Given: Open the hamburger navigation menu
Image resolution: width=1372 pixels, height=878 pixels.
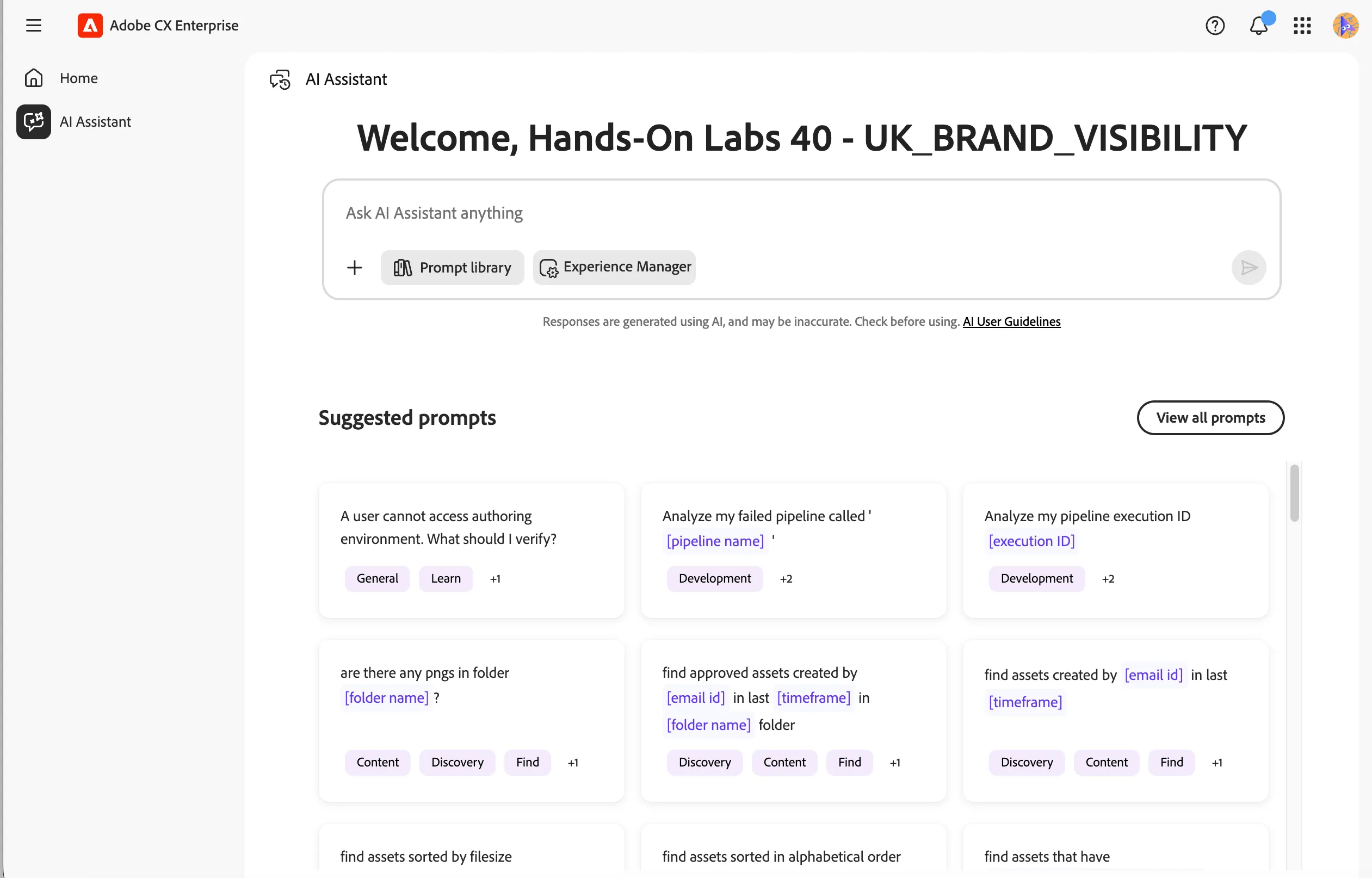Looking at the screenshot, I should coord(34,25).
